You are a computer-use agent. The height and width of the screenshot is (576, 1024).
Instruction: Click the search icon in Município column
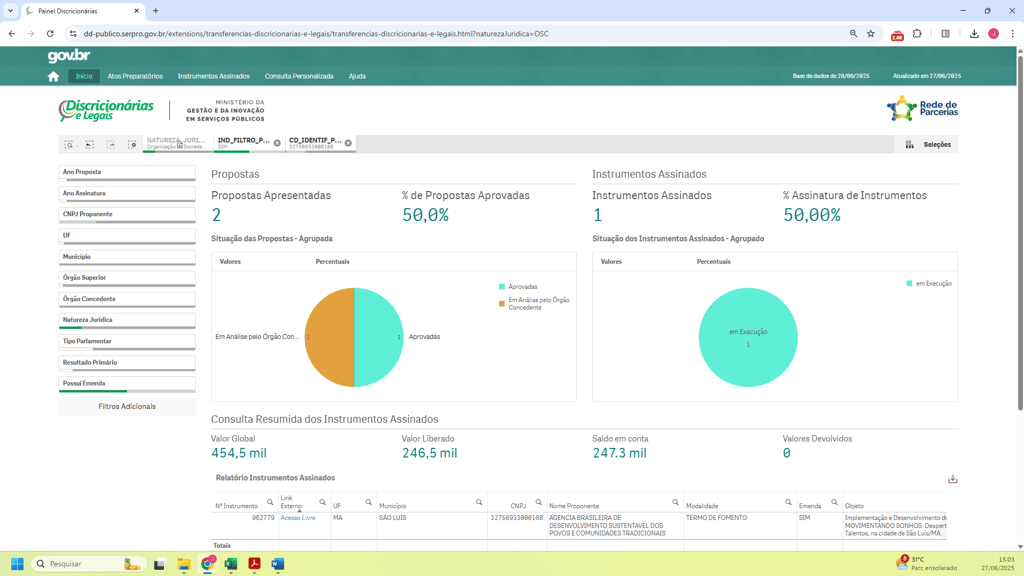(479, 502)
